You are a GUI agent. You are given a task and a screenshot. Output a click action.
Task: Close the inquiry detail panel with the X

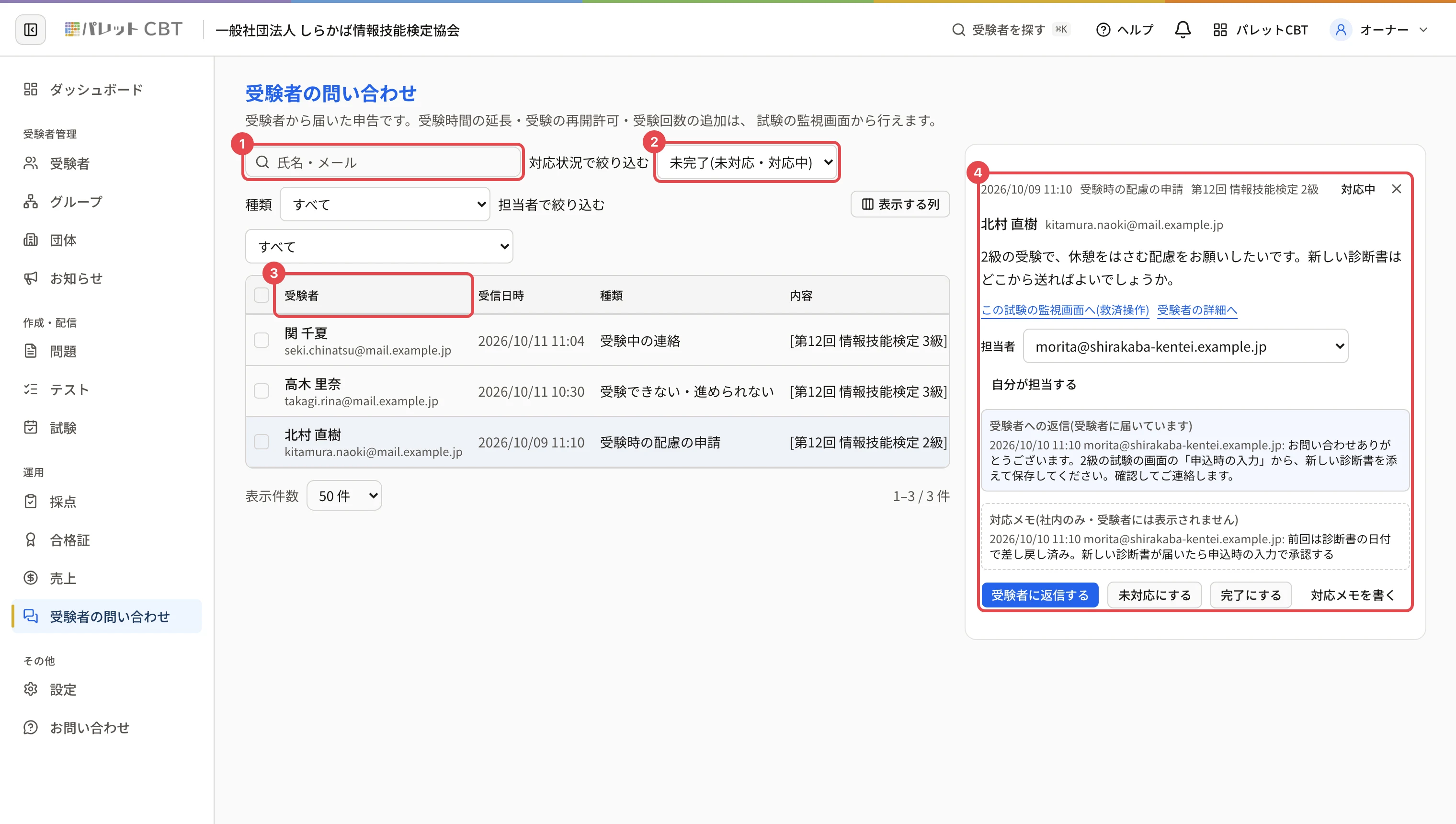pos(1397,189)
